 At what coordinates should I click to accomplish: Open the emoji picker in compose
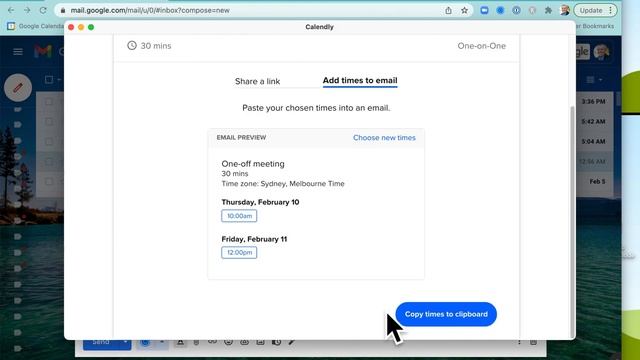coord(229,342)
